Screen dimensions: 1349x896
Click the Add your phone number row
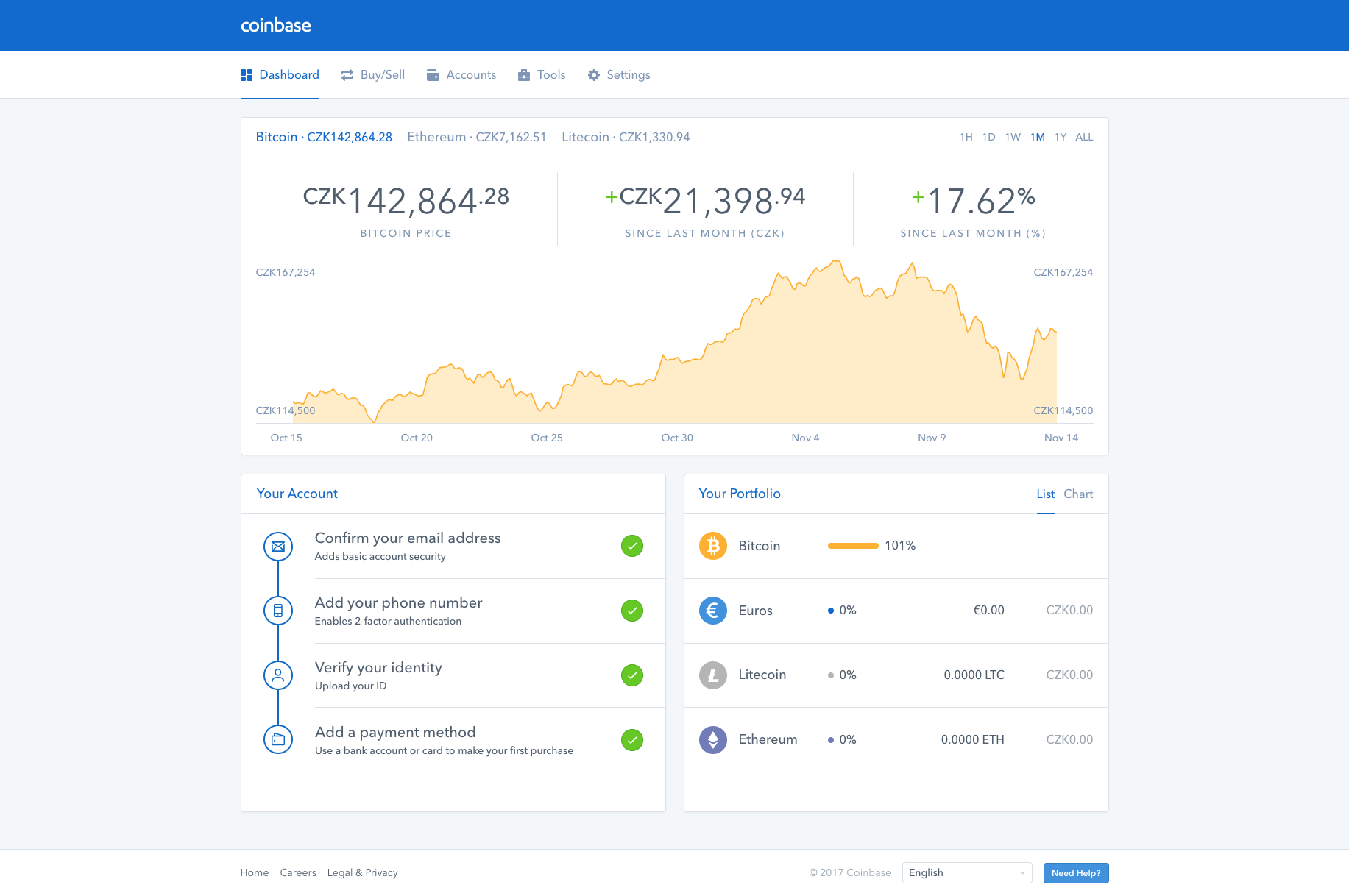(453, 611)
